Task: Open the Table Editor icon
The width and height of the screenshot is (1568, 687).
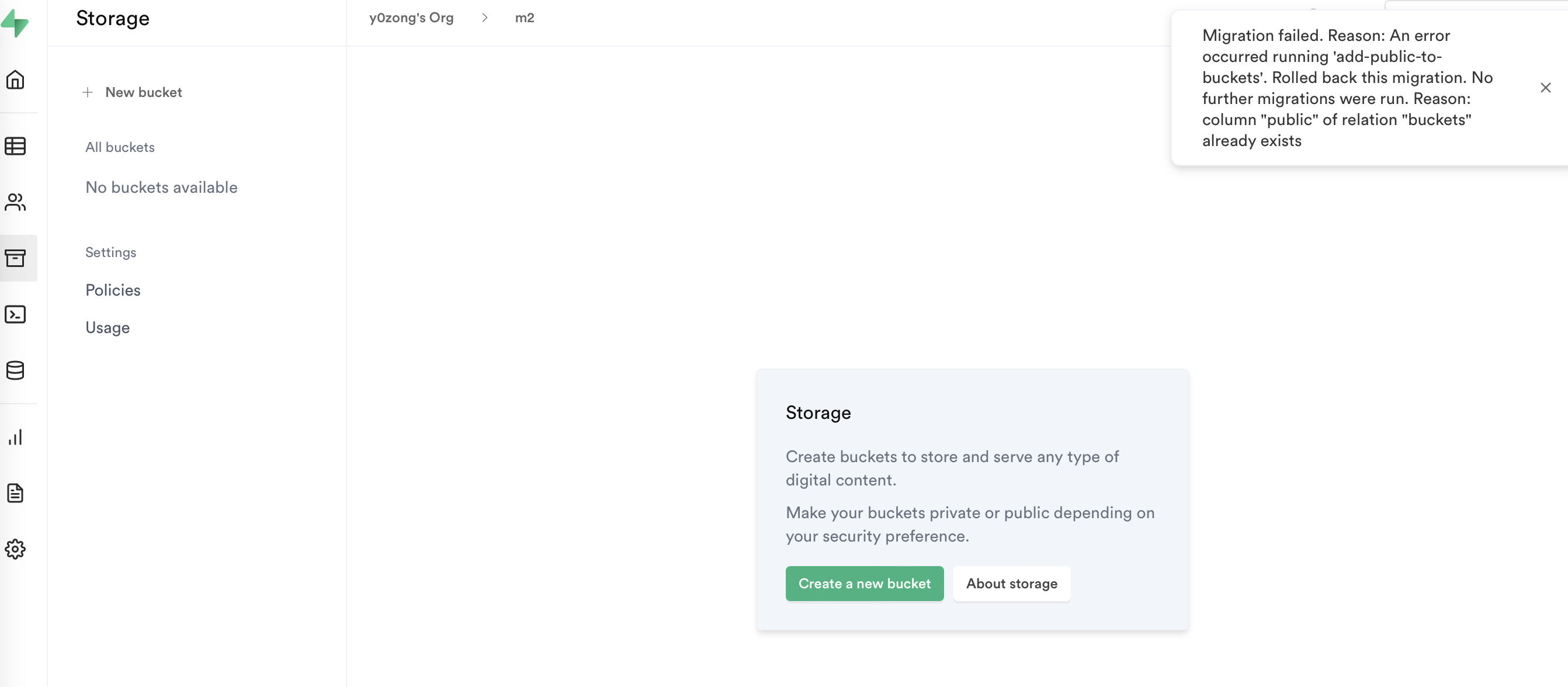Action: [x=15, y=146]
